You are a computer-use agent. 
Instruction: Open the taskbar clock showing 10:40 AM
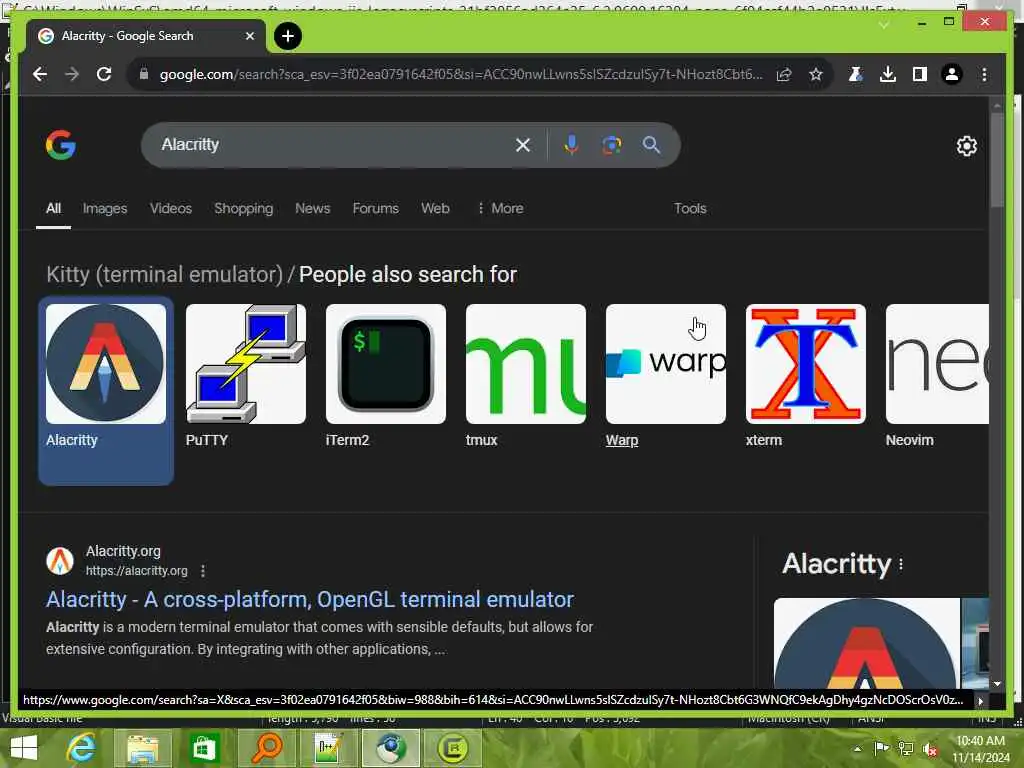pyautogui.click(x=980, y=749)
